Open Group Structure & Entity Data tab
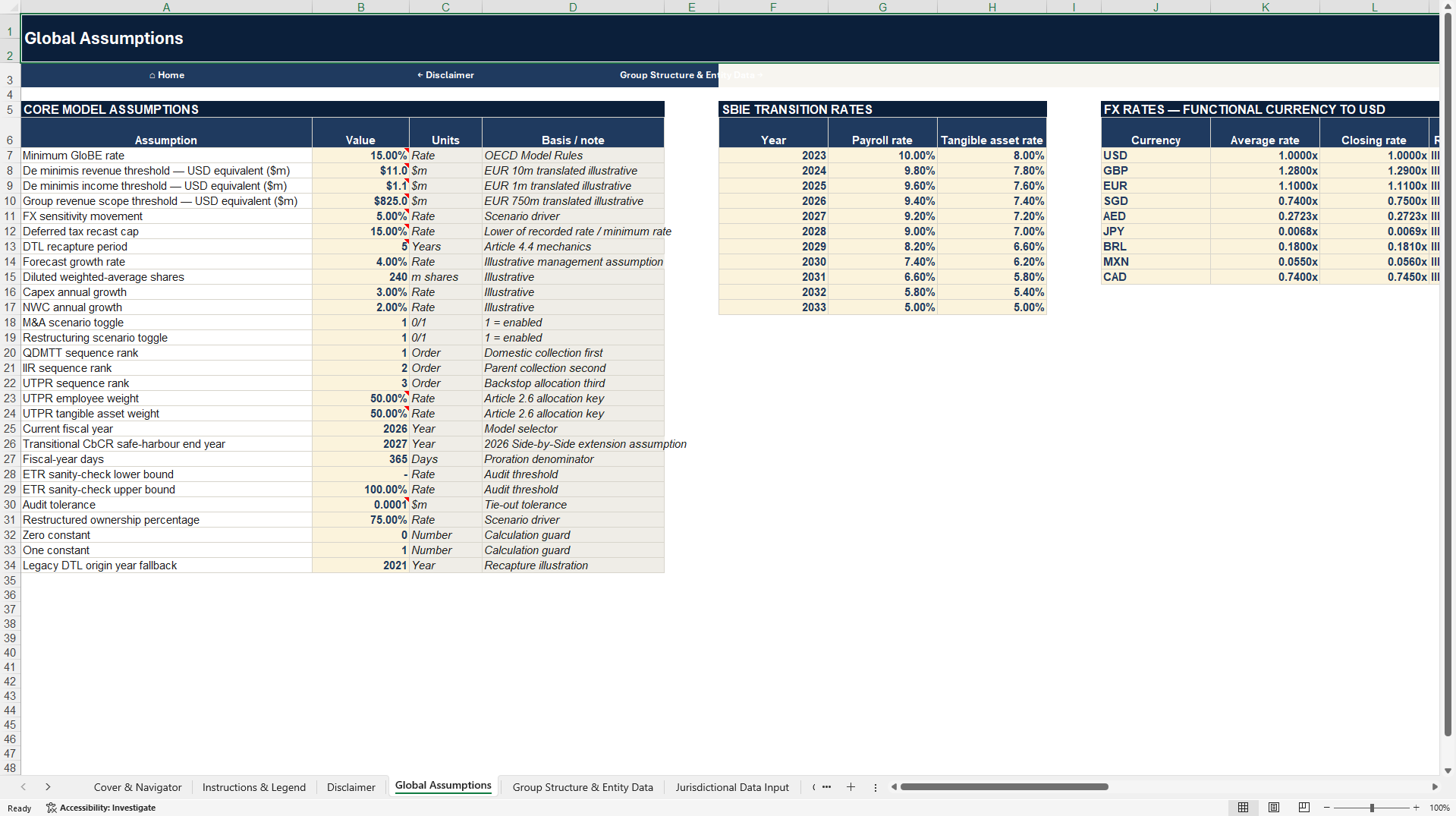 583,787
